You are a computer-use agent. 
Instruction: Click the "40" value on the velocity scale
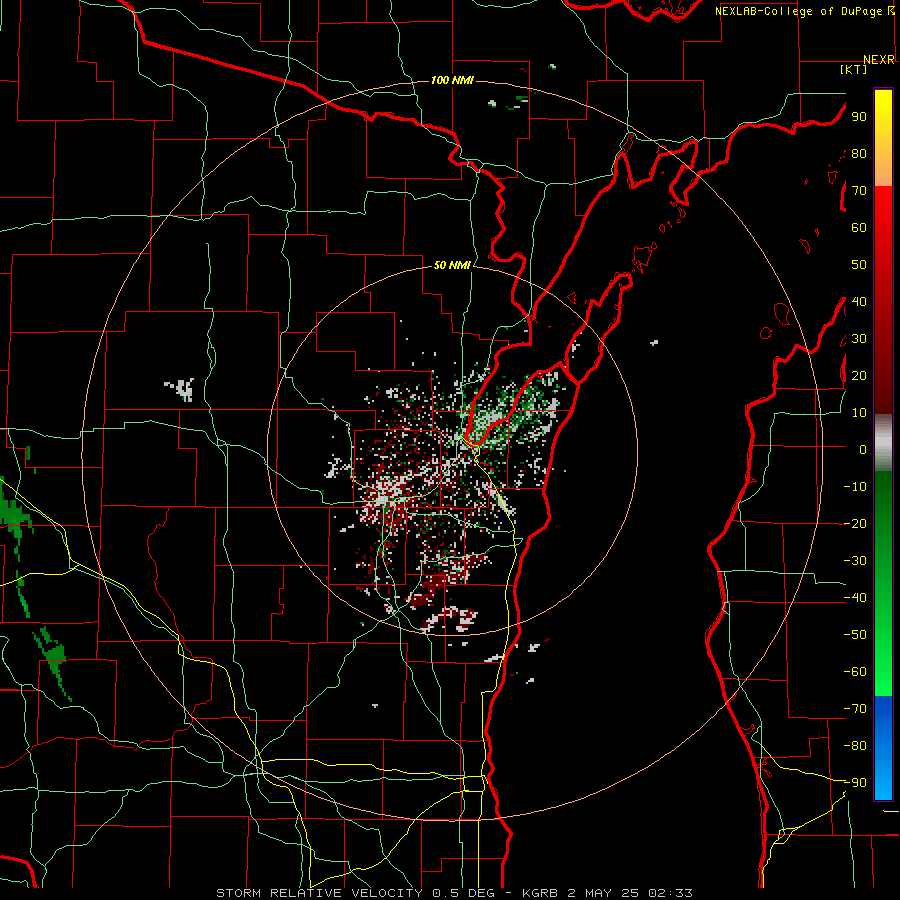[859, 301]
